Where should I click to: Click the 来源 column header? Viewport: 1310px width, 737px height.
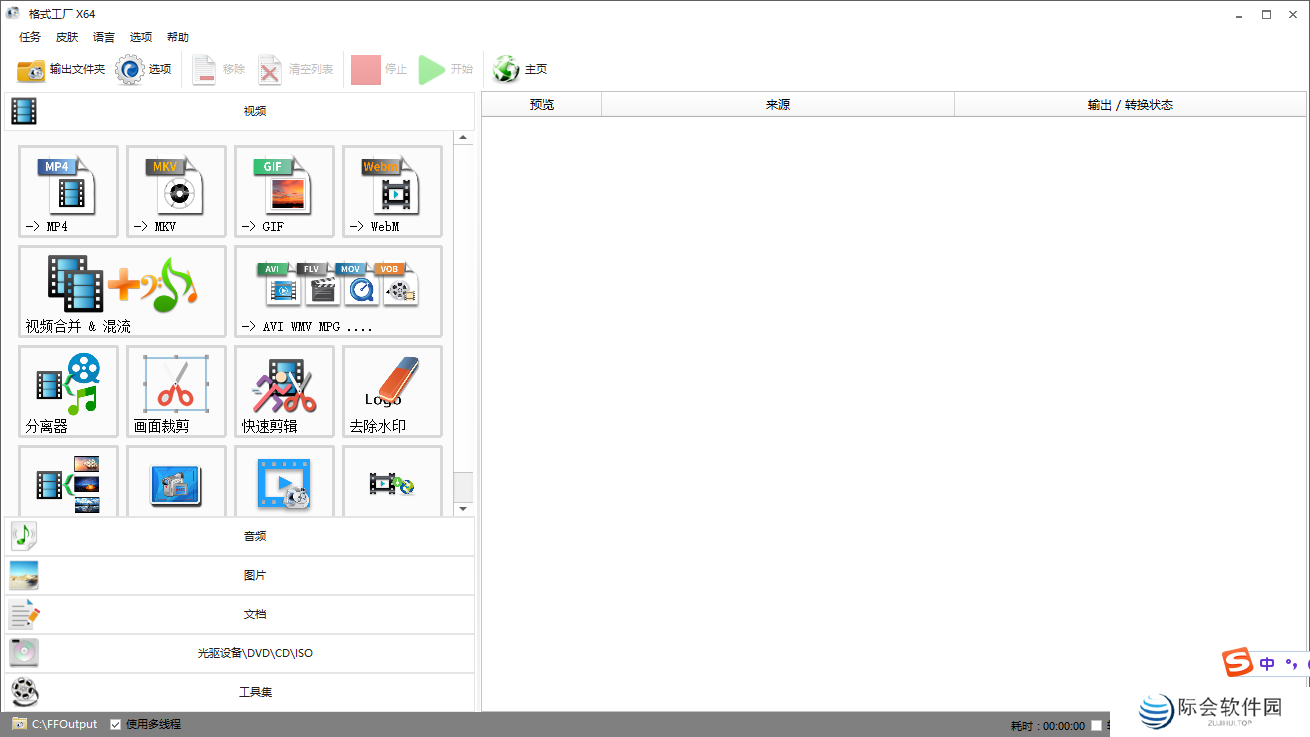pos(777,104)
